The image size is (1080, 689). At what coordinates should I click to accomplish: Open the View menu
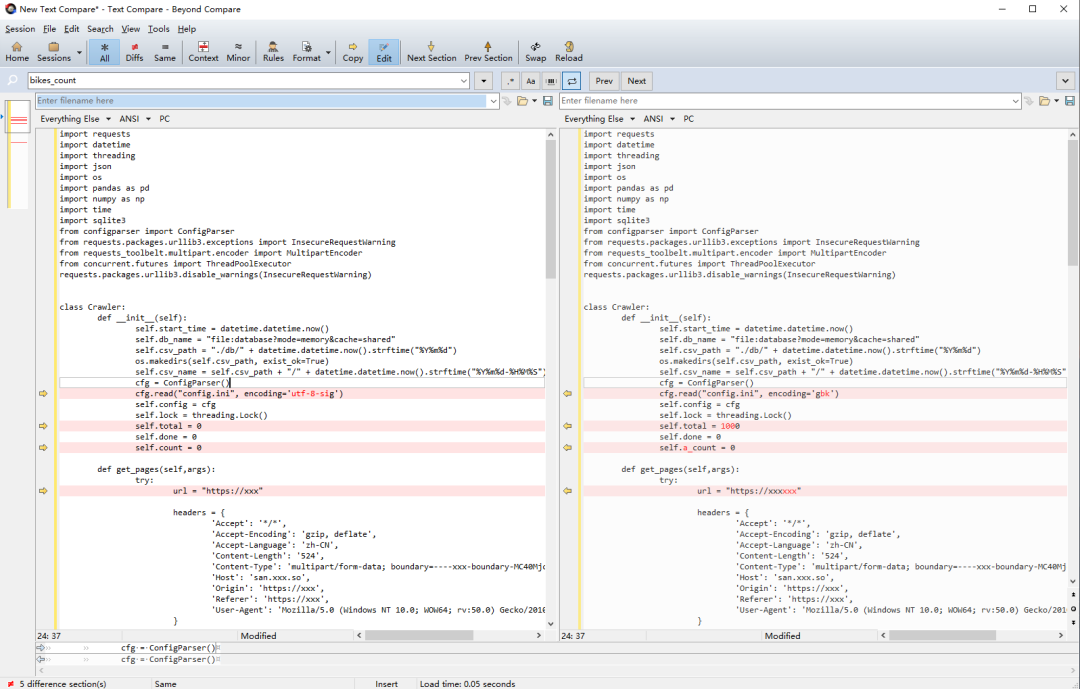coord(131,29)
